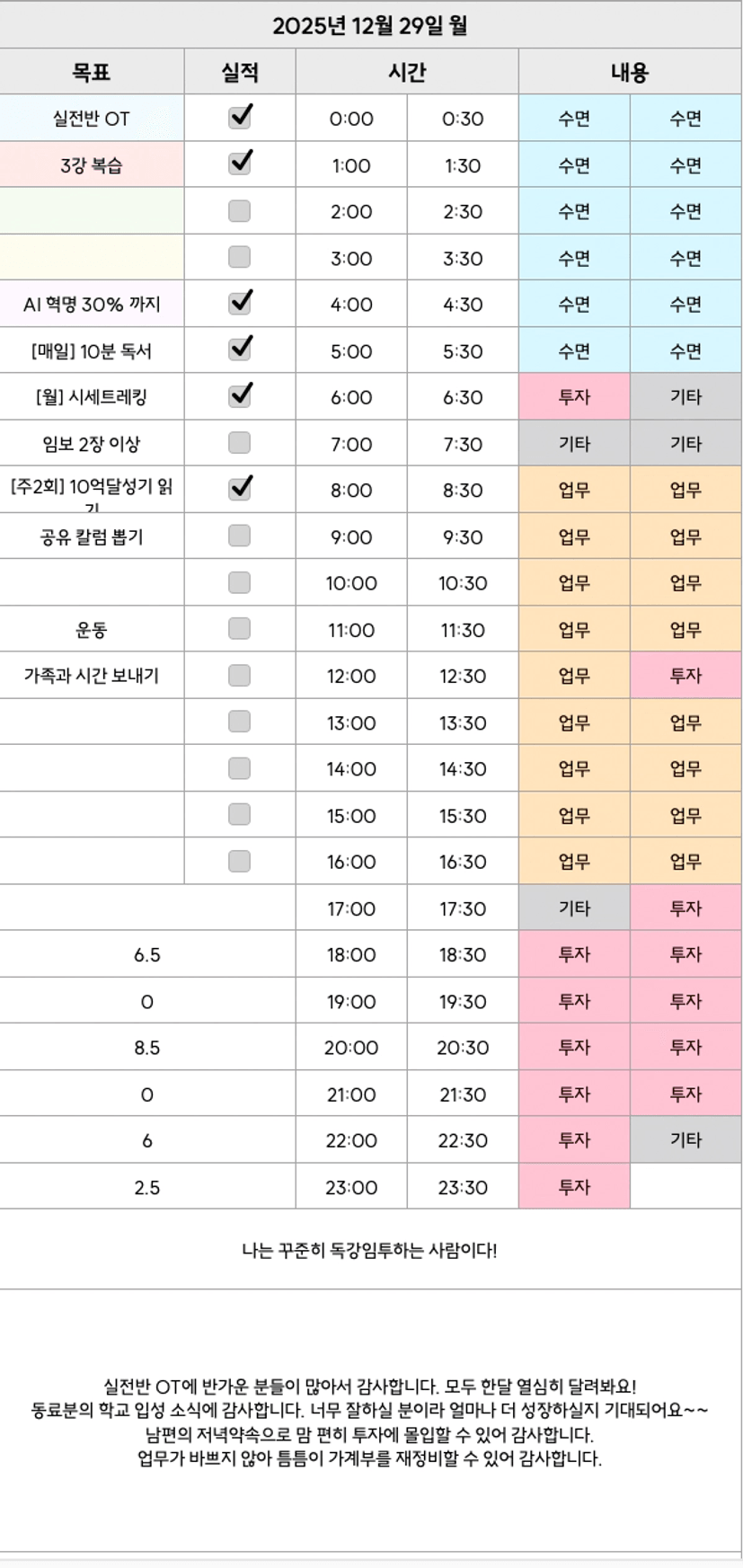Mark 가족과 시간 보내기 as done

239,676
